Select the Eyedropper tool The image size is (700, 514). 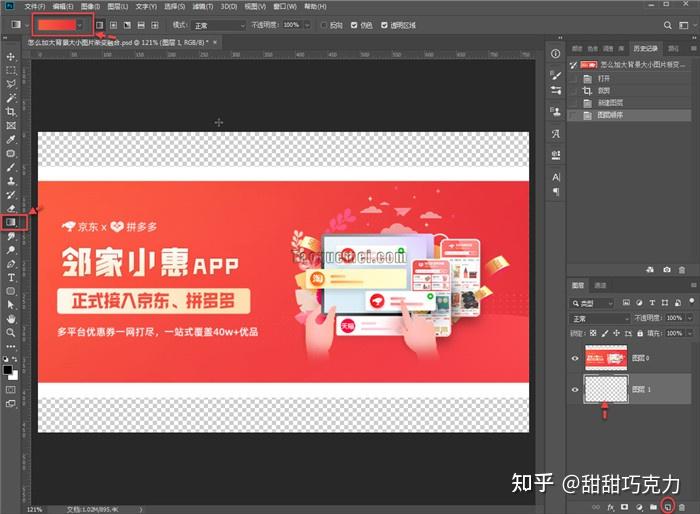(x=11, y=139)
